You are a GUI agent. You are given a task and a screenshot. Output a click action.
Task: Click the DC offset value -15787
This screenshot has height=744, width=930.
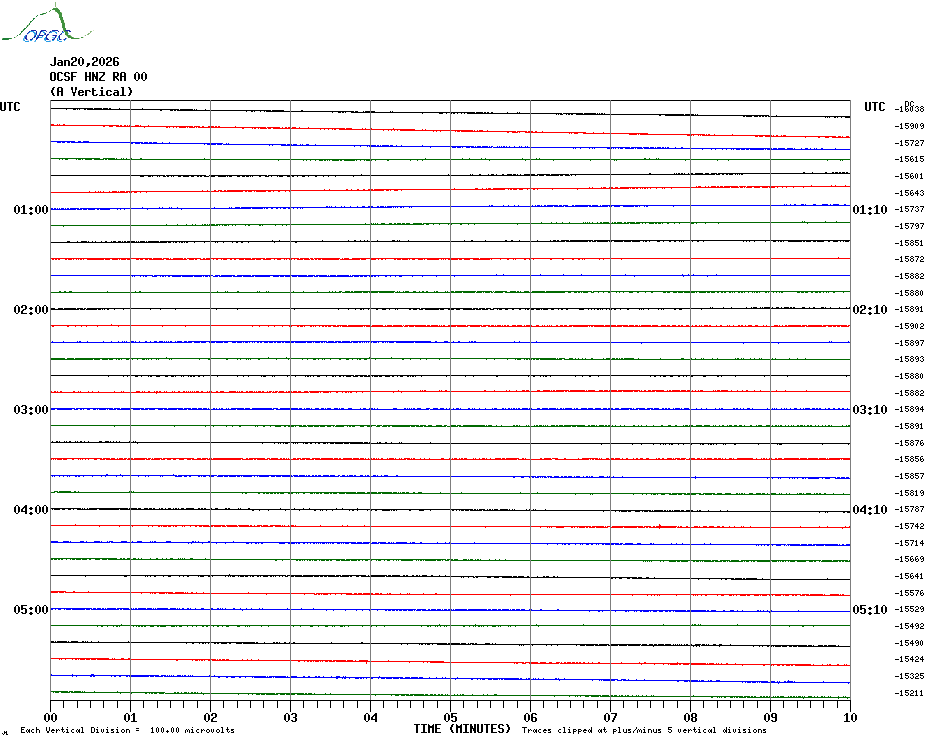909,510
